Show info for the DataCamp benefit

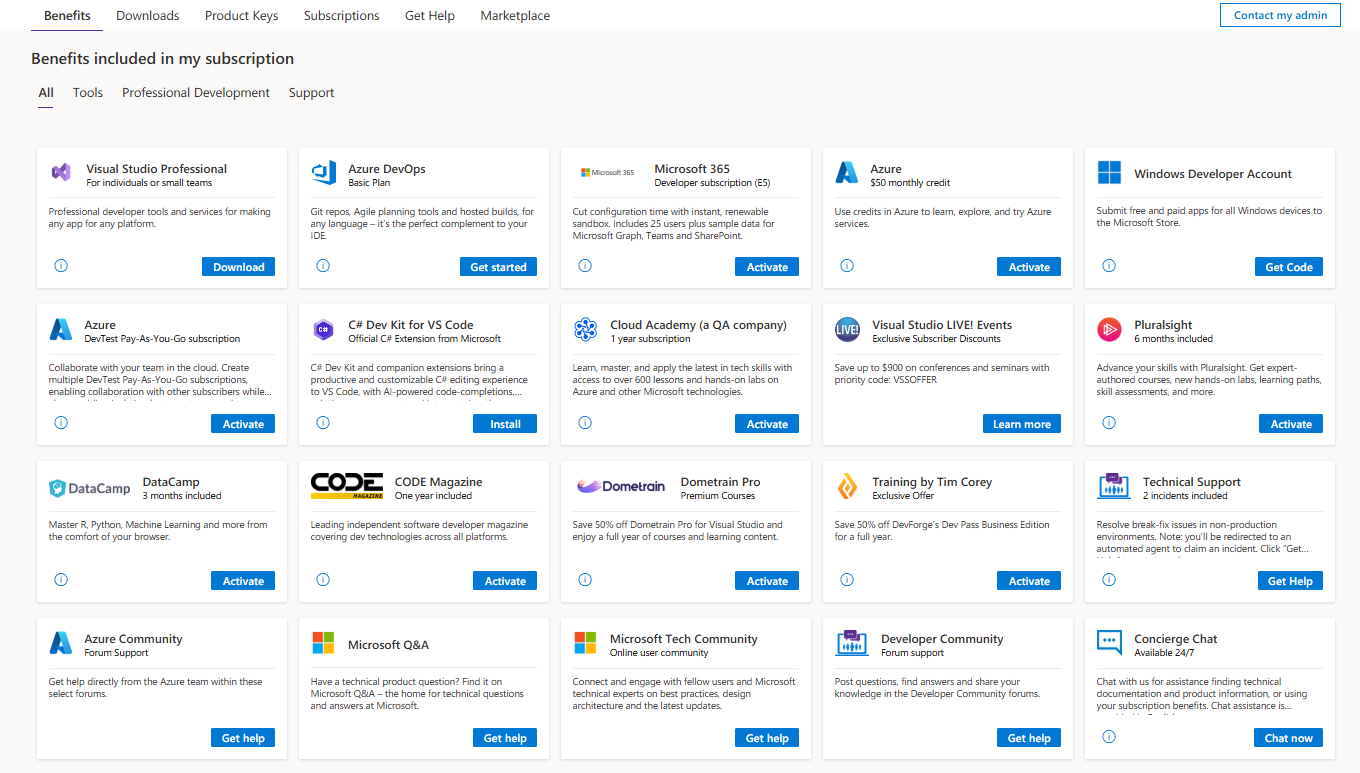point(61,580)
